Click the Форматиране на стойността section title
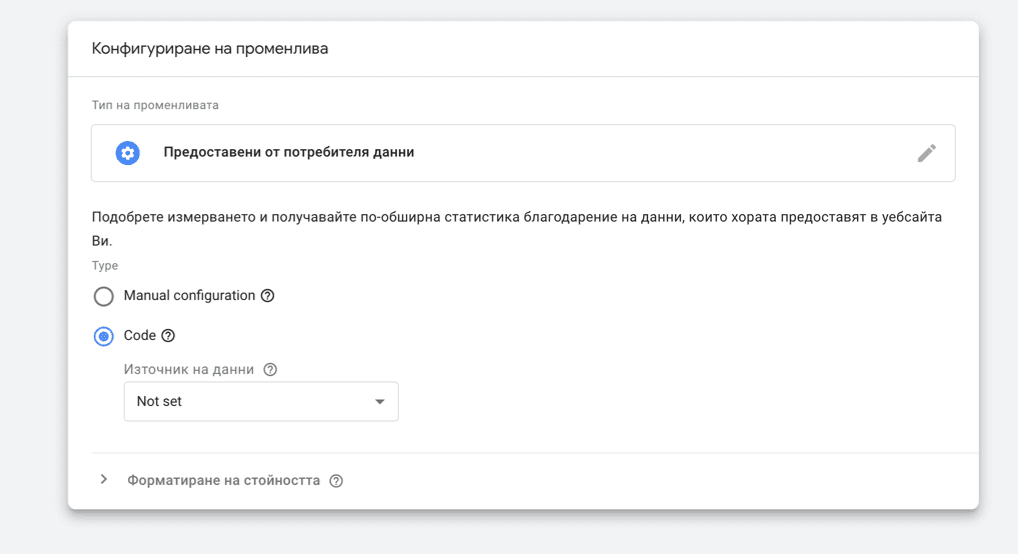Screen dimensions: 1019x554 pyautogui.click(x=223, y=481)
